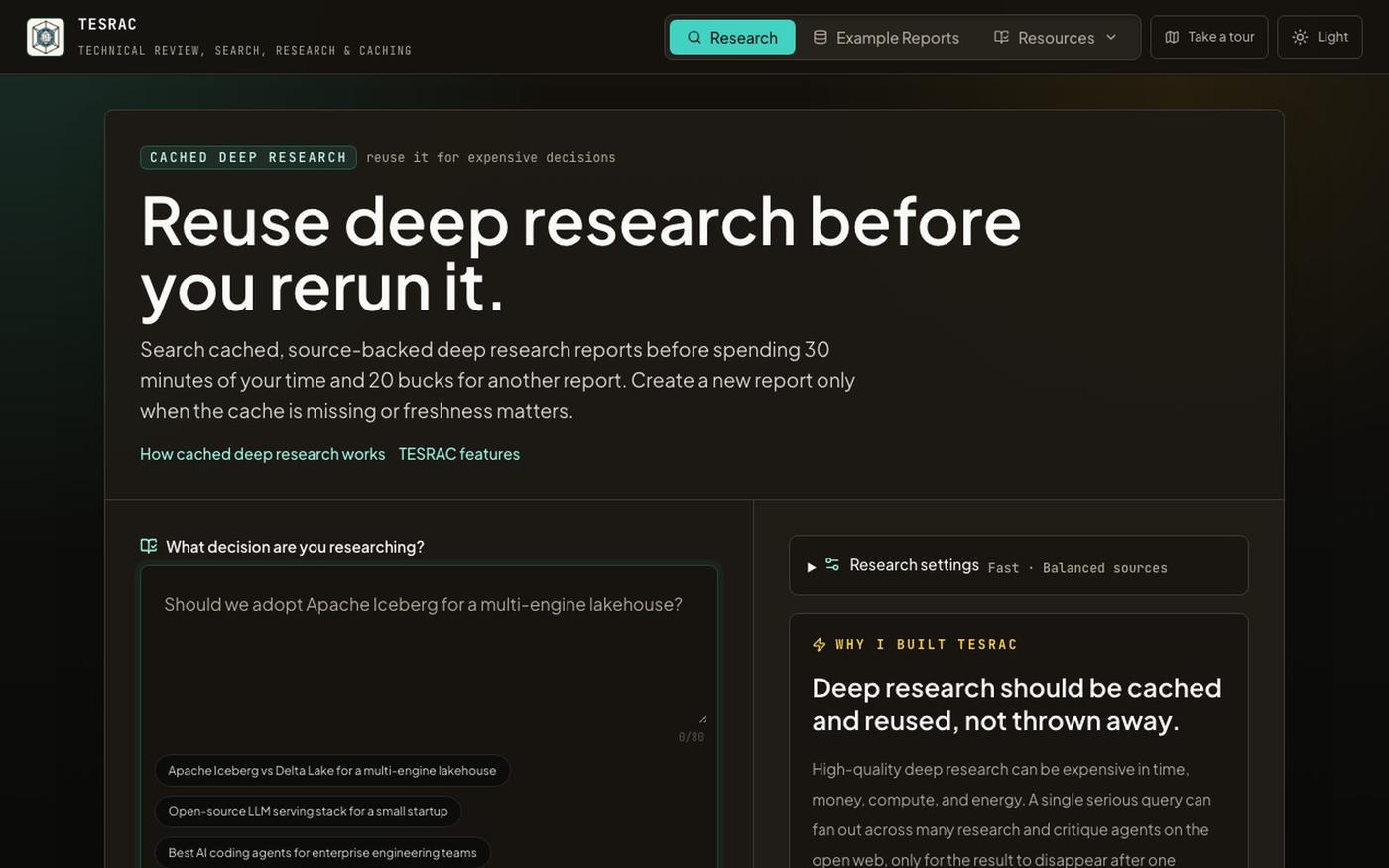Click the TESRAC brand name text

[x=107, y=24]
